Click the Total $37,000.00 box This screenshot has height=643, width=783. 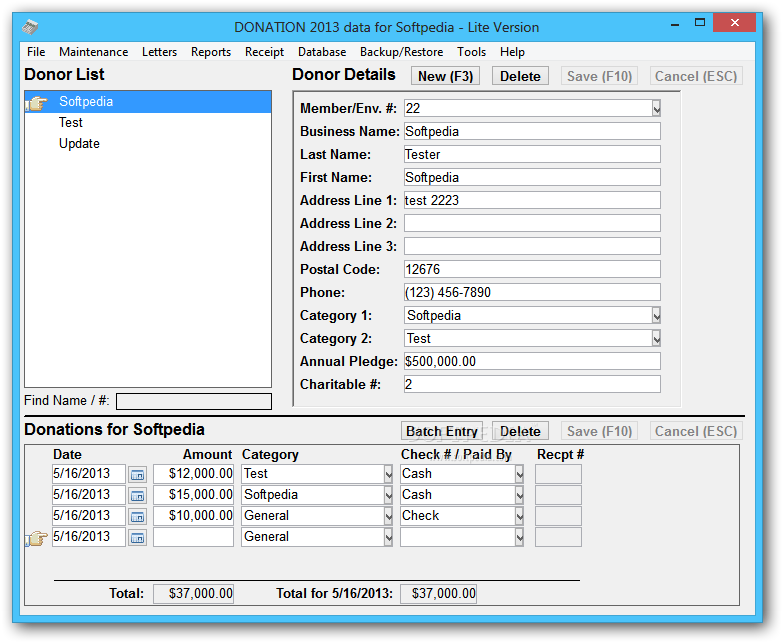tap(193, 594)
